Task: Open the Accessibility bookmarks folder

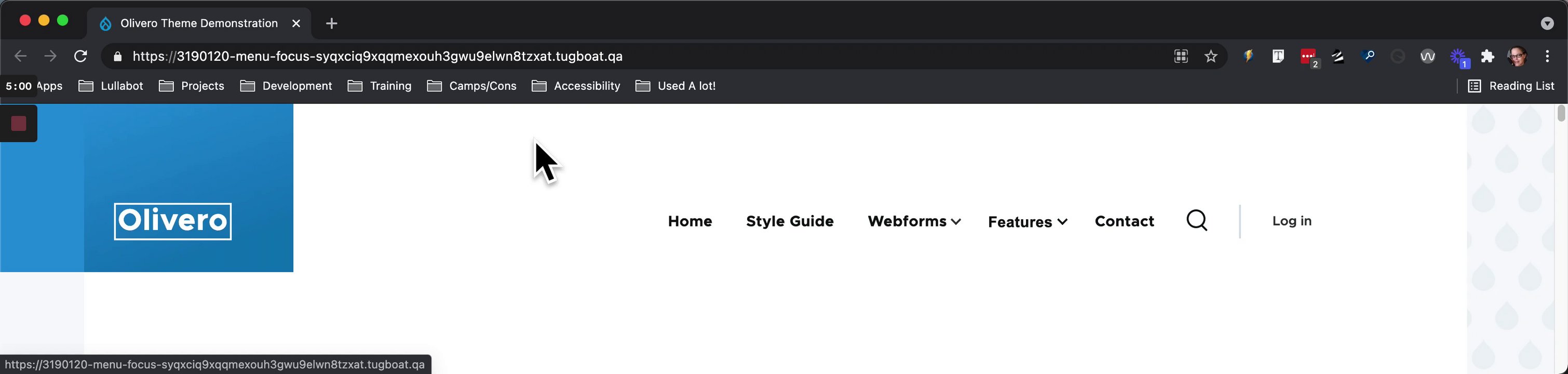Action: click(x=576, y=86)
